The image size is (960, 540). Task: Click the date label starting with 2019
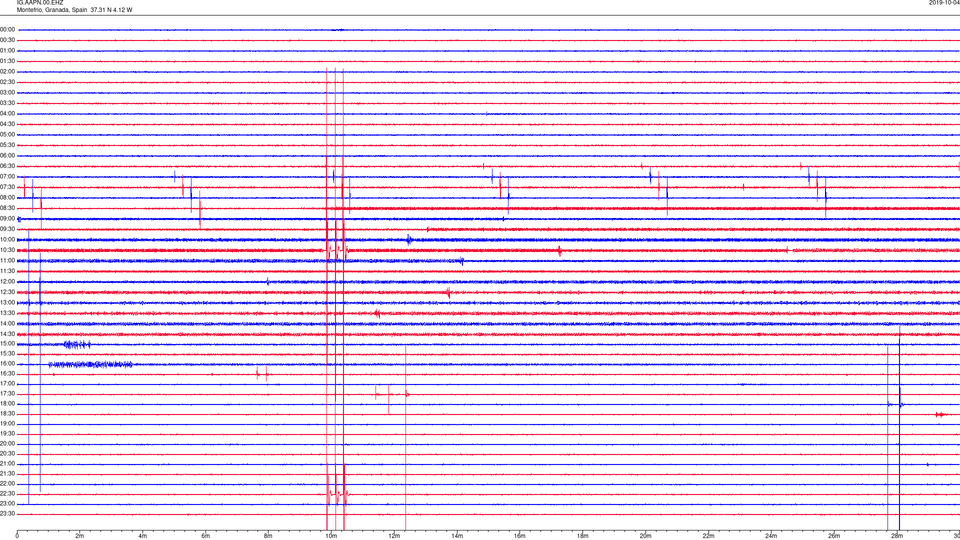point(944,3)
